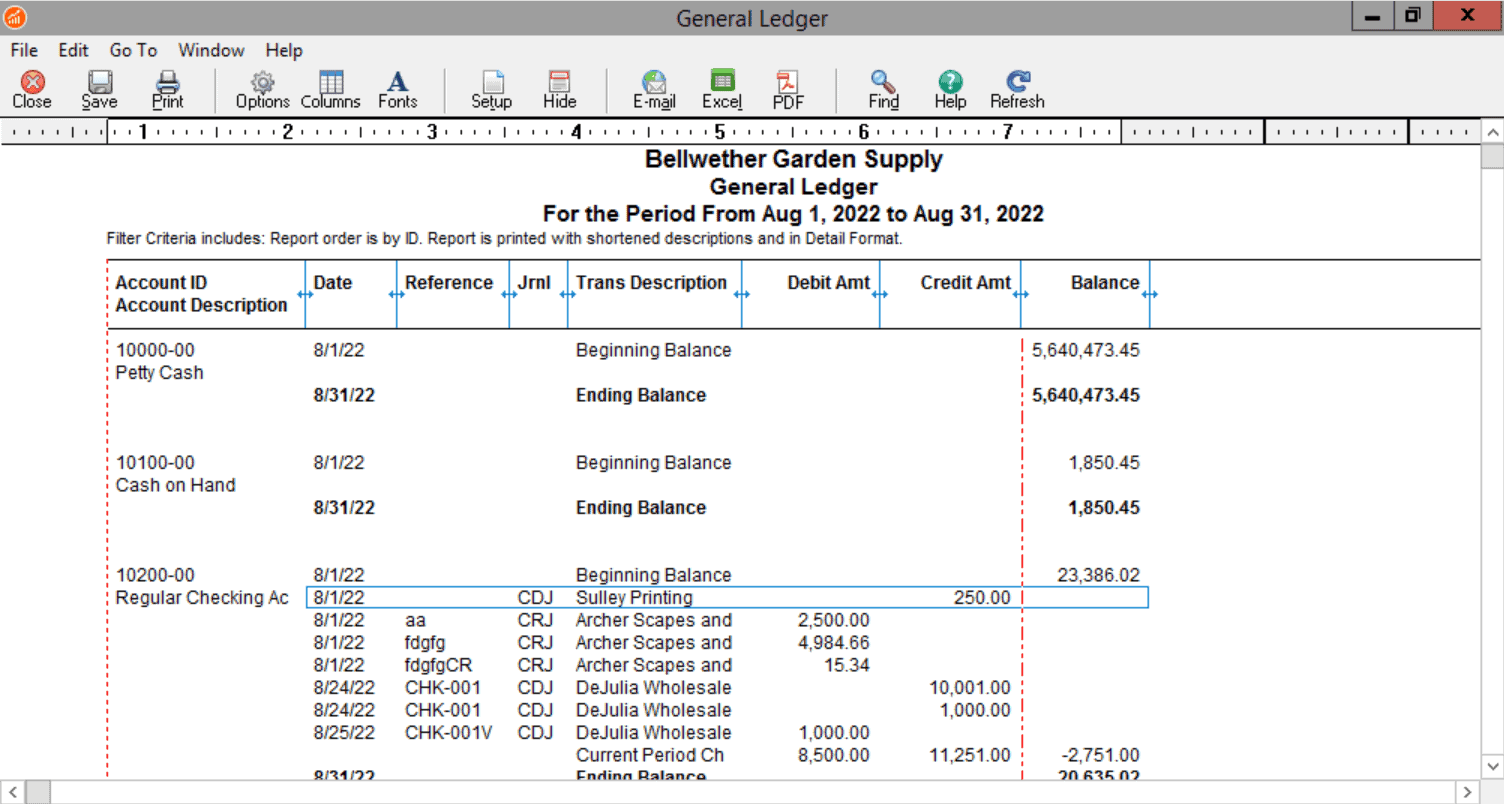The height and width of the screenshot is (804, 1504).
Task: Click the vertical scrollbar up arrow
Action: pyautogui.click(x=1493, y=132)
